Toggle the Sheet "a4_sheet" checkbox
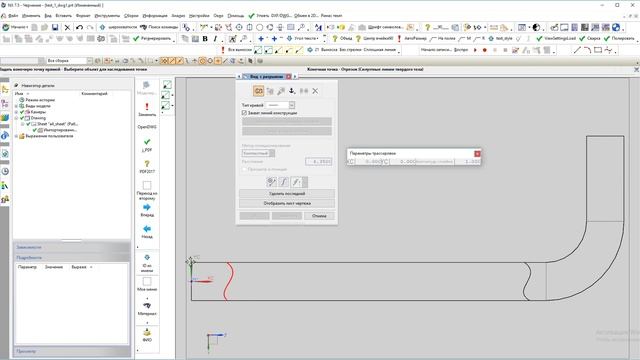The height and width of the screenshot is (360, 640). 28,124
